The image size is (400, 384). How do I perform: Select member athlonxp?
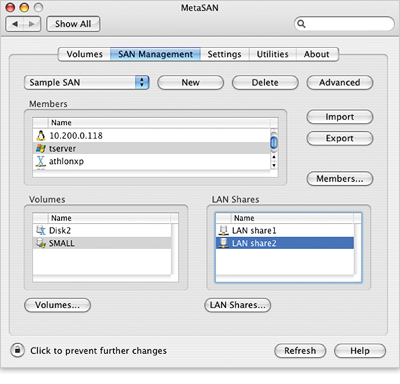pos(151,161)
